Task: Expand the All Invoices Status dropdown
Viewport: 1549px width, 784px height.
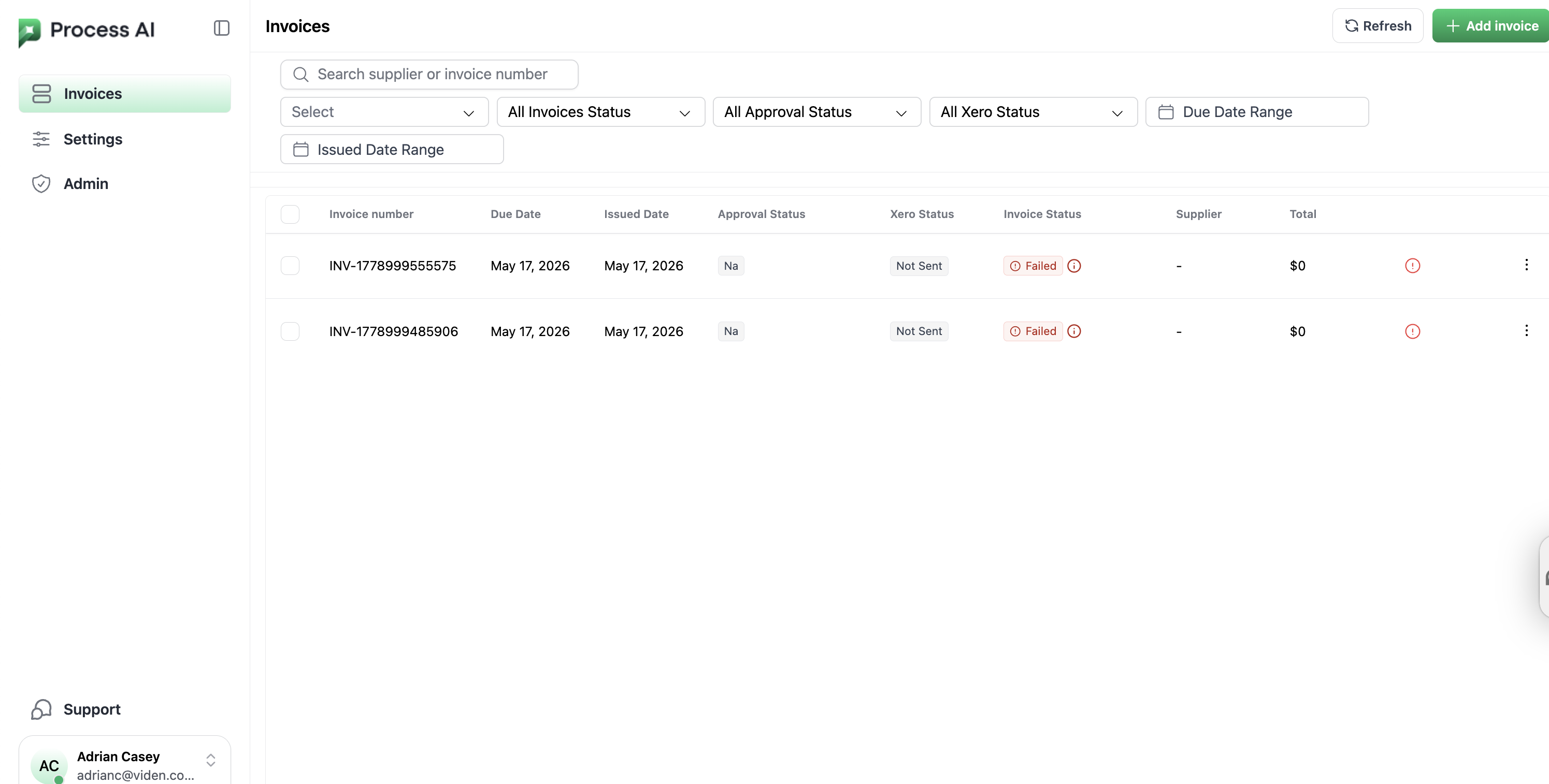Action: tap(601, 112)
